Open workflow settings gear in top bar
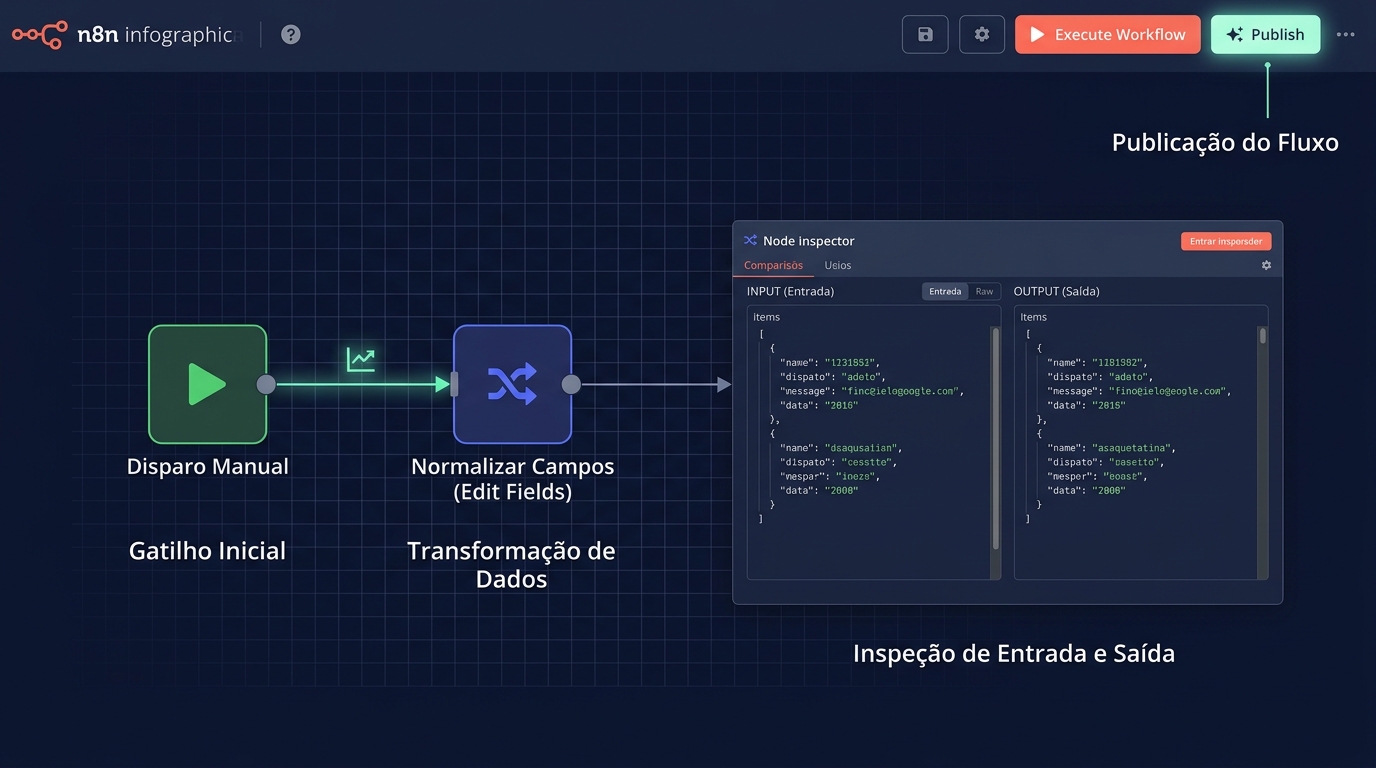 (x=982, y=34)
